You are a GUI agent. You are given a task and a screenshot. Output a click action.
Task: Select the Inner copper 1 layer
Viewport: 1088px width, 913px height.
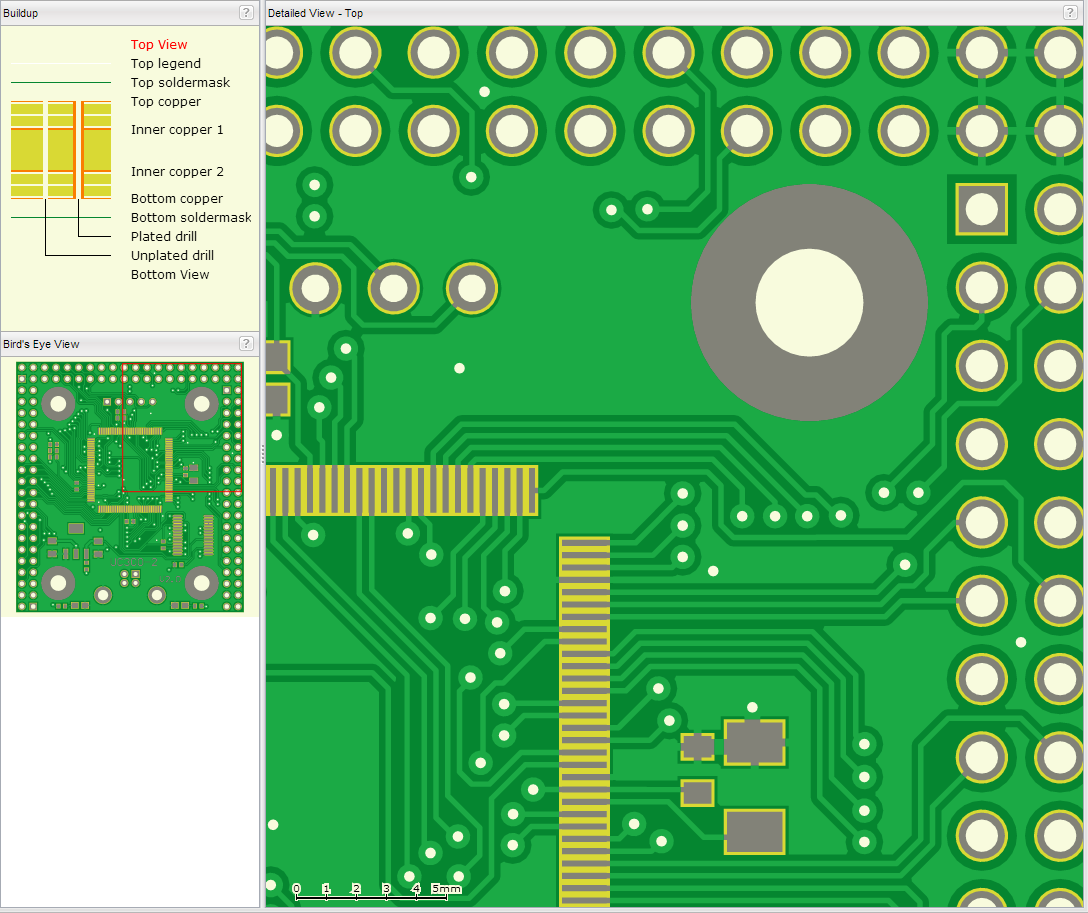tap(177, 130)
